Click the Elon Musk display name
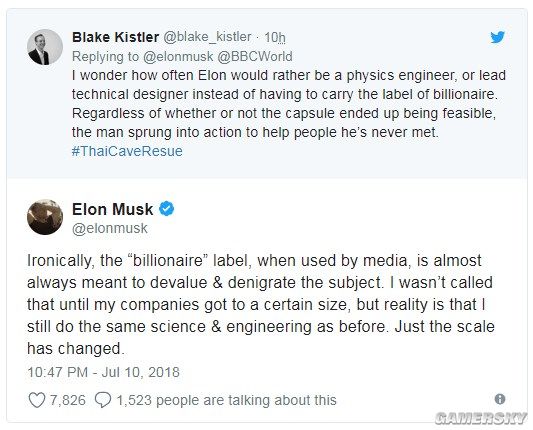This screenshot has width=533, height=430. click(113, 209)
